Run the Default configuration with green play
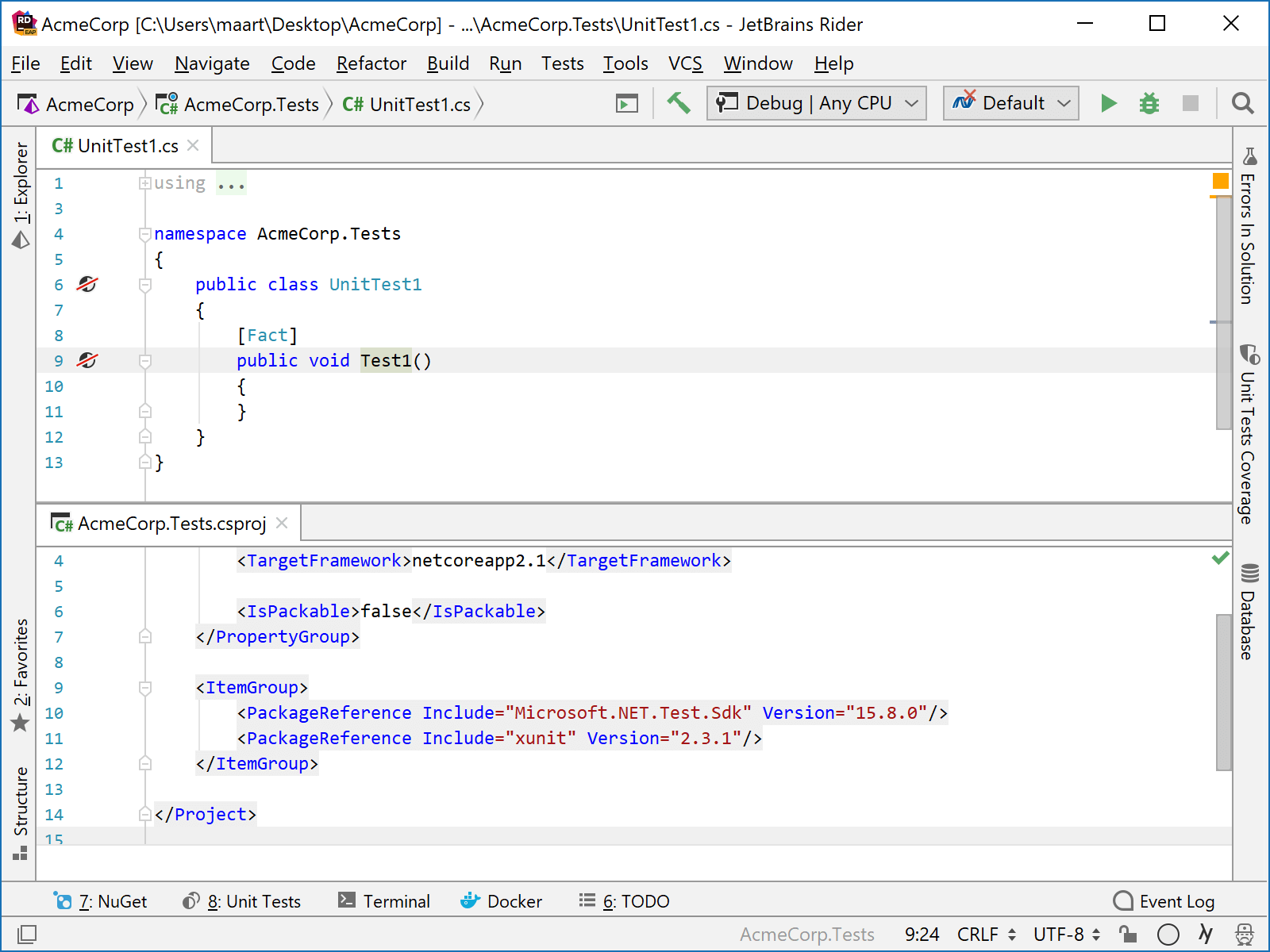 tap(1109, 103)
